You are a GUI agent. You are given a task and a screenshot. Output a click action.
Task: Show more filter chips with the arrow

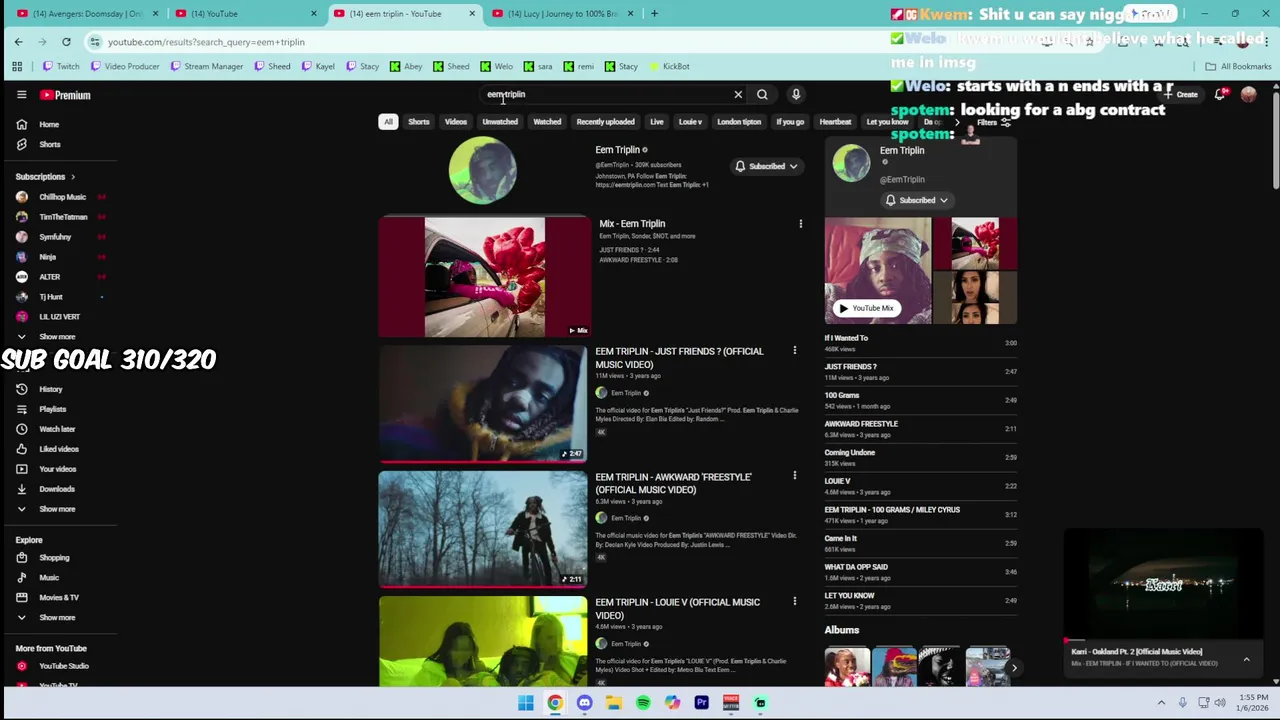[957, 122]
